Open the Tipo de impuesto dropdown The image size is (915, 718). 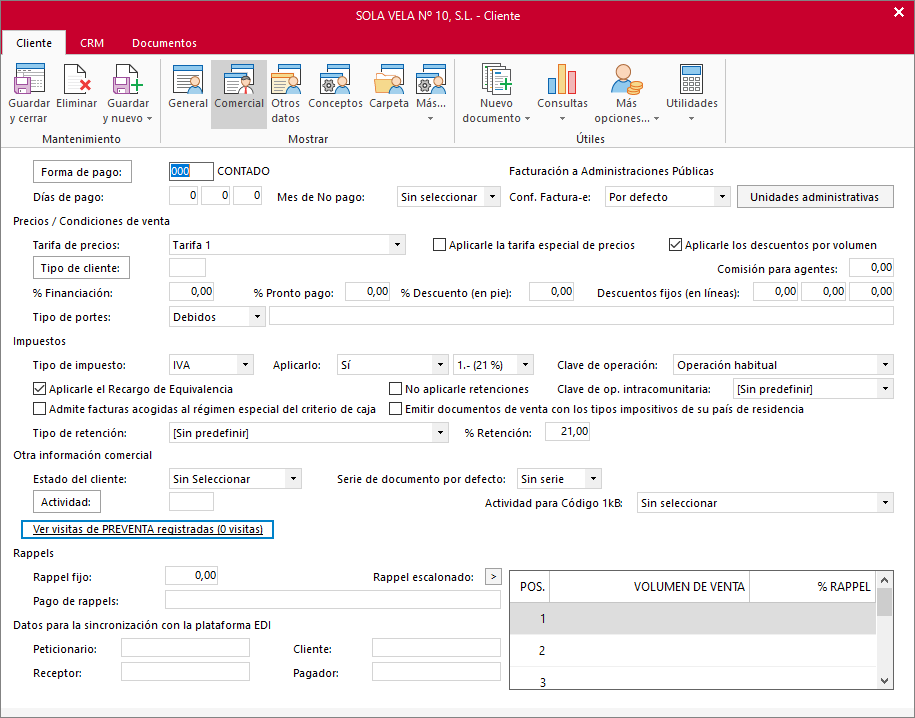pyautogui.click(x=246, y=365)
